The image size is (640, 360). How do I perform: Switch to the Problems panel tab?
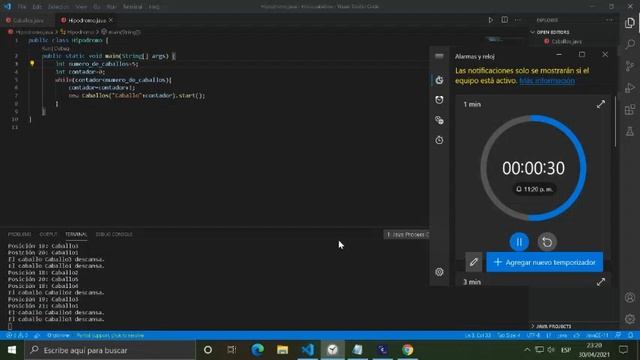20,234
